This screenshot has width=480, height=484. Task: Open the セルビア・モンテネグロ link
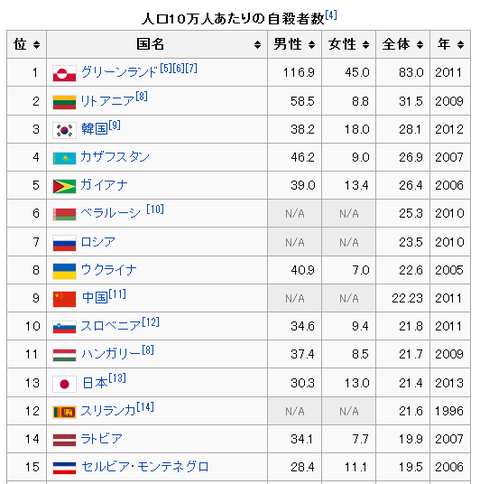(145, 467)
